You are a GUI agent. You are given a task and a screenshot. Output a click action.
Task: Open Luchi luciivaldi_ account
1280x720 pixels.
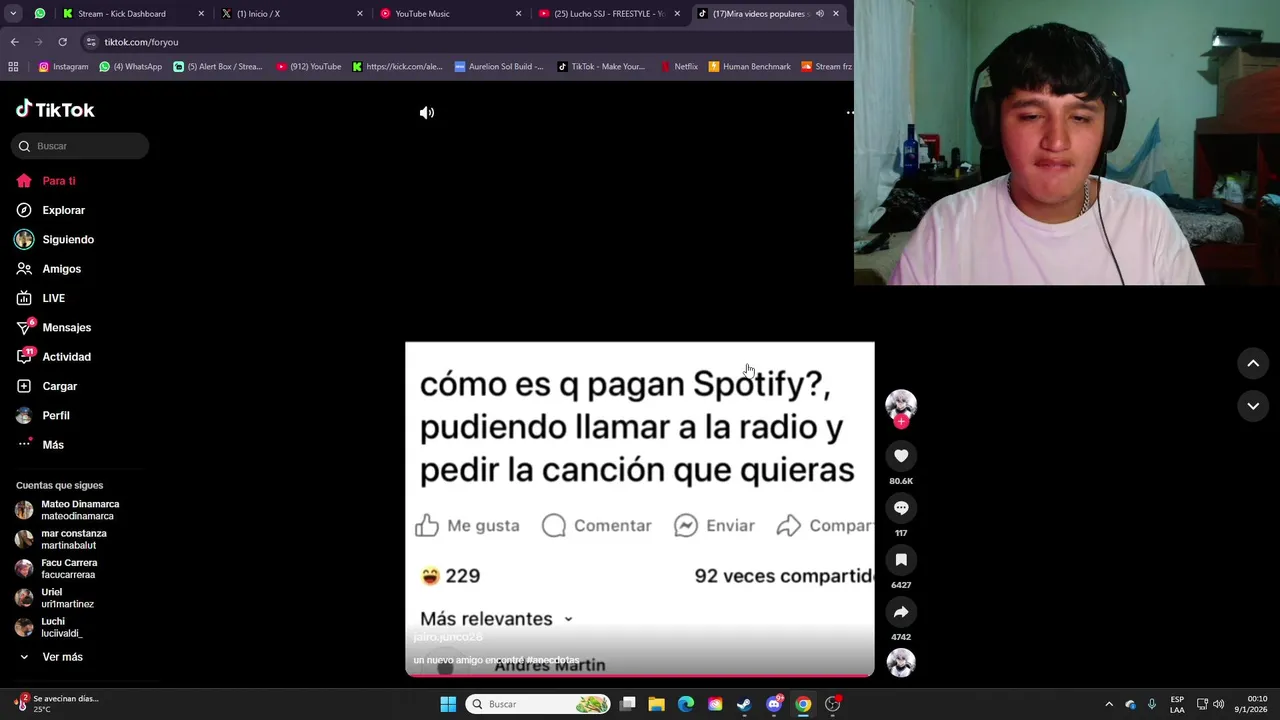[49, 627]
